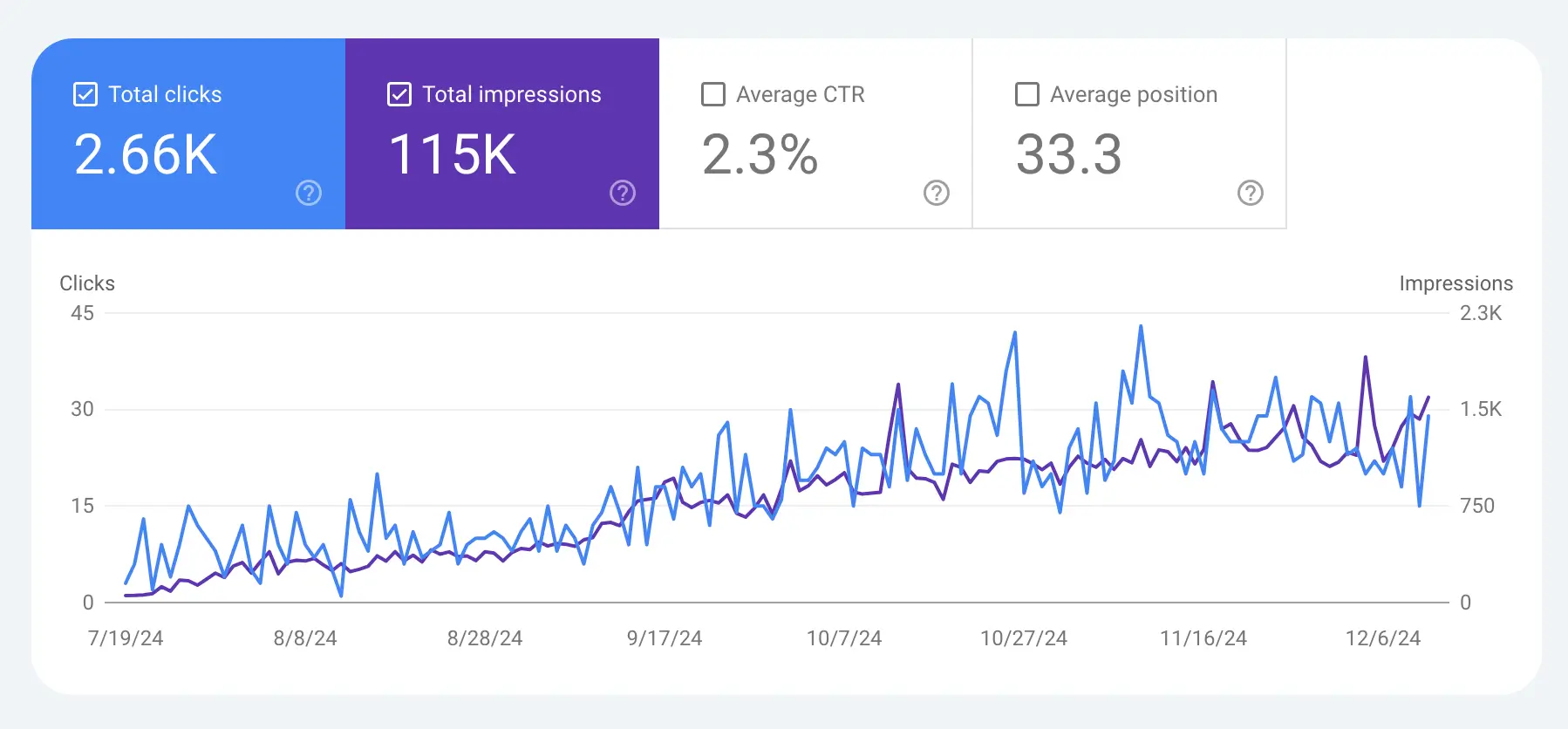This screenshot has width=1568, height=729.
Task: Click the Clicks axis title
Action: 87,283
